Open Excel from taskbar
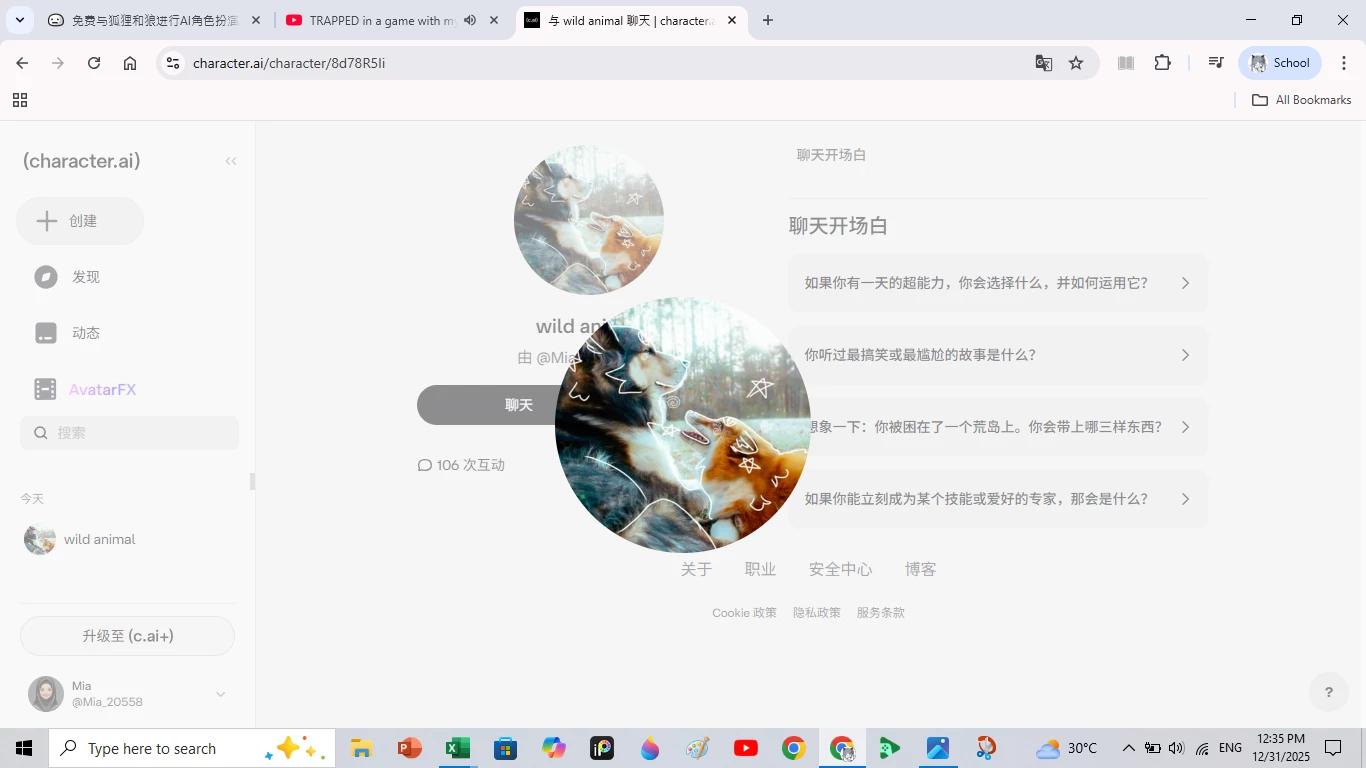 coord(457,748)
